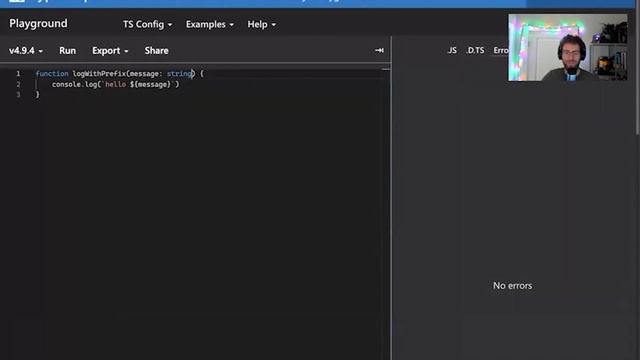This screenshot has width=640, height=360.
Task: Click line number 3 in the editor gutter
Action: 18,94
